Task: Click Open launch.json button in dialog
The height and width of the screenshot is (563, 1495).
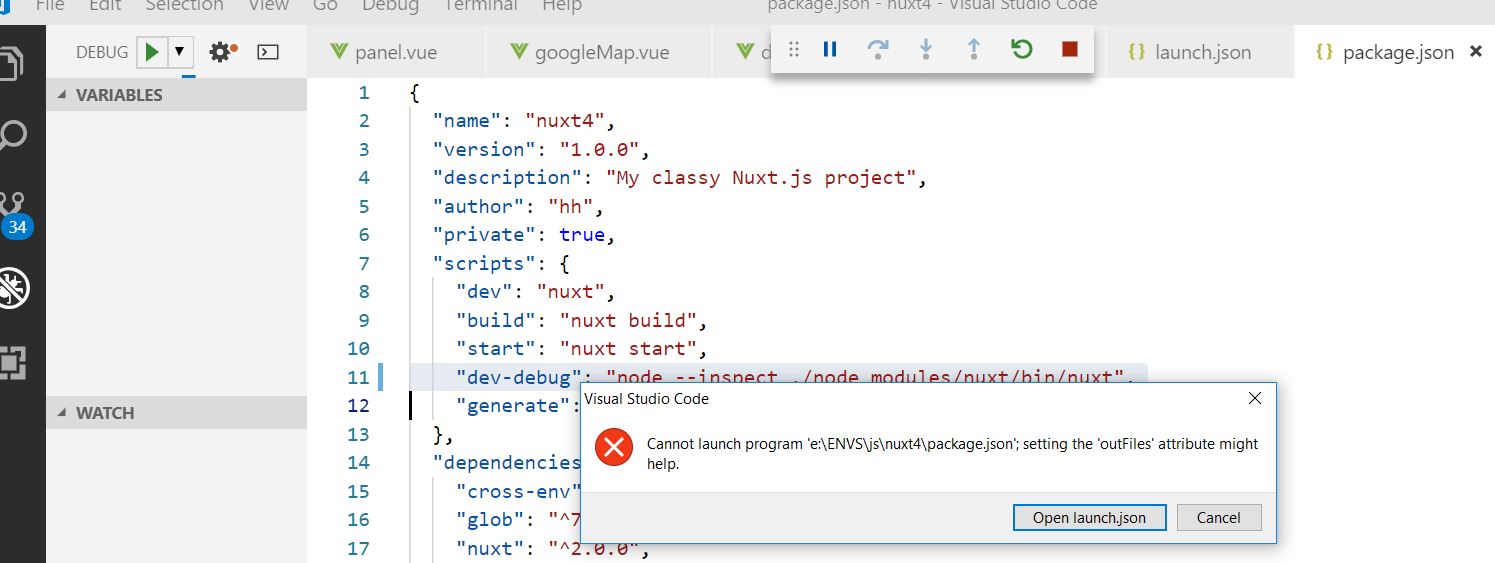Action: pyautogui.click(x=1089, y=517)
